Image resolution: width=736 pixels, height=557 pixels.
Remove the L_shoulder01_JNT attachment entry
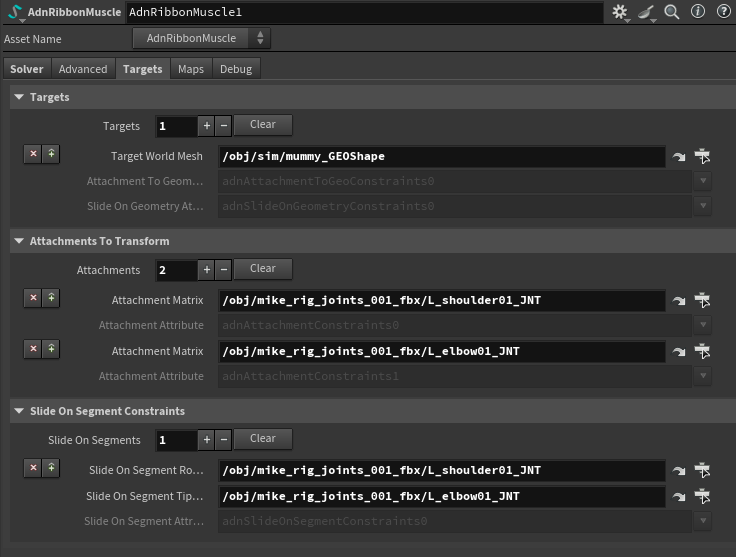coord(33,298)
